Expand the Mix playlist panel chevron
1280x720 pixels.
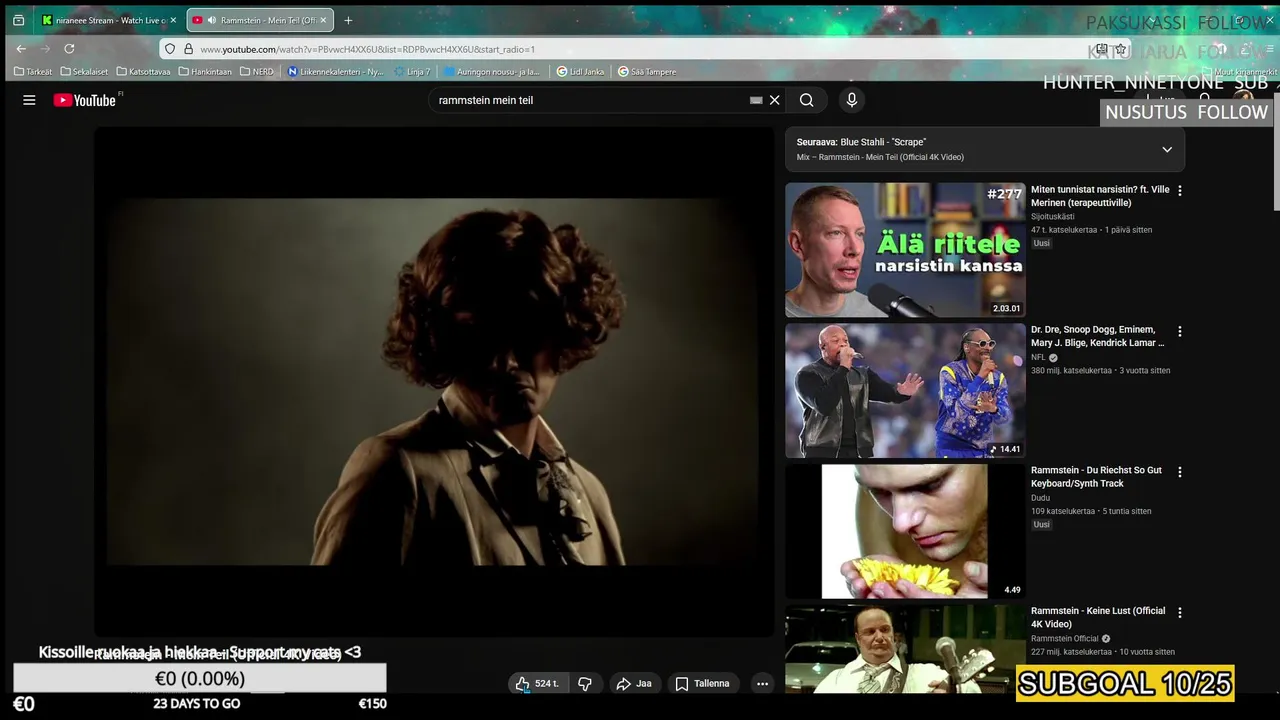tap(1167, 150)
